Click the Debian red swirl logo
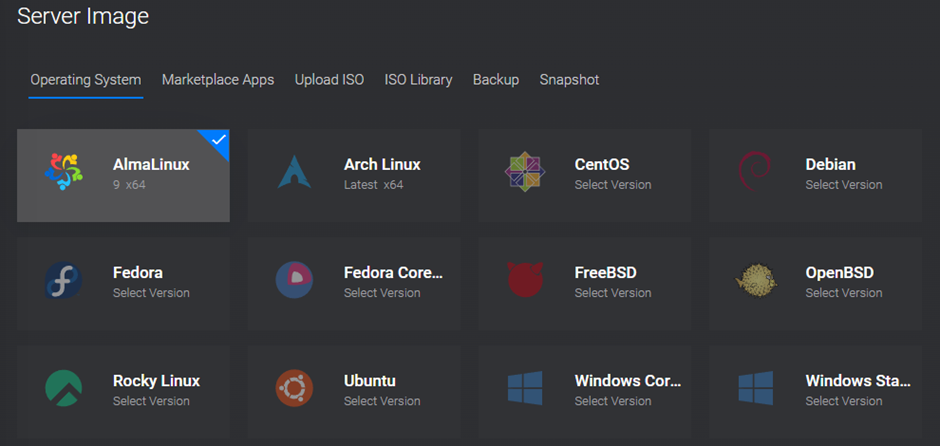 (755, 172)
